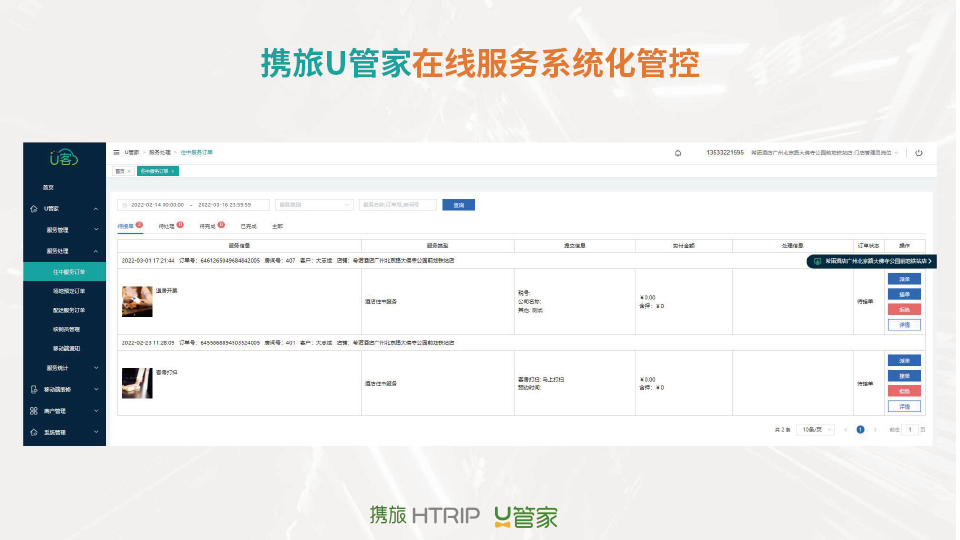Image resolution: width=960 pixels, height=540 pixels.
Task: Click the U管家 breadcrumb link
Action: click(132, 152)
